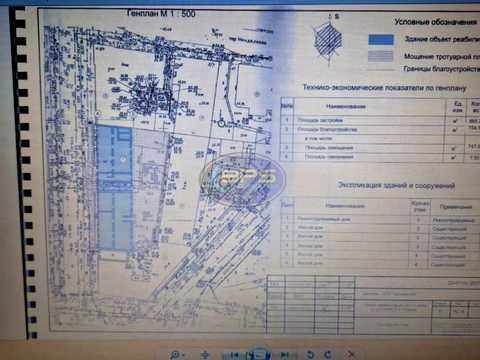Screen dimensions: 480x360
Task: Rotate the image clockwise
Action: (x=328, y=354)
